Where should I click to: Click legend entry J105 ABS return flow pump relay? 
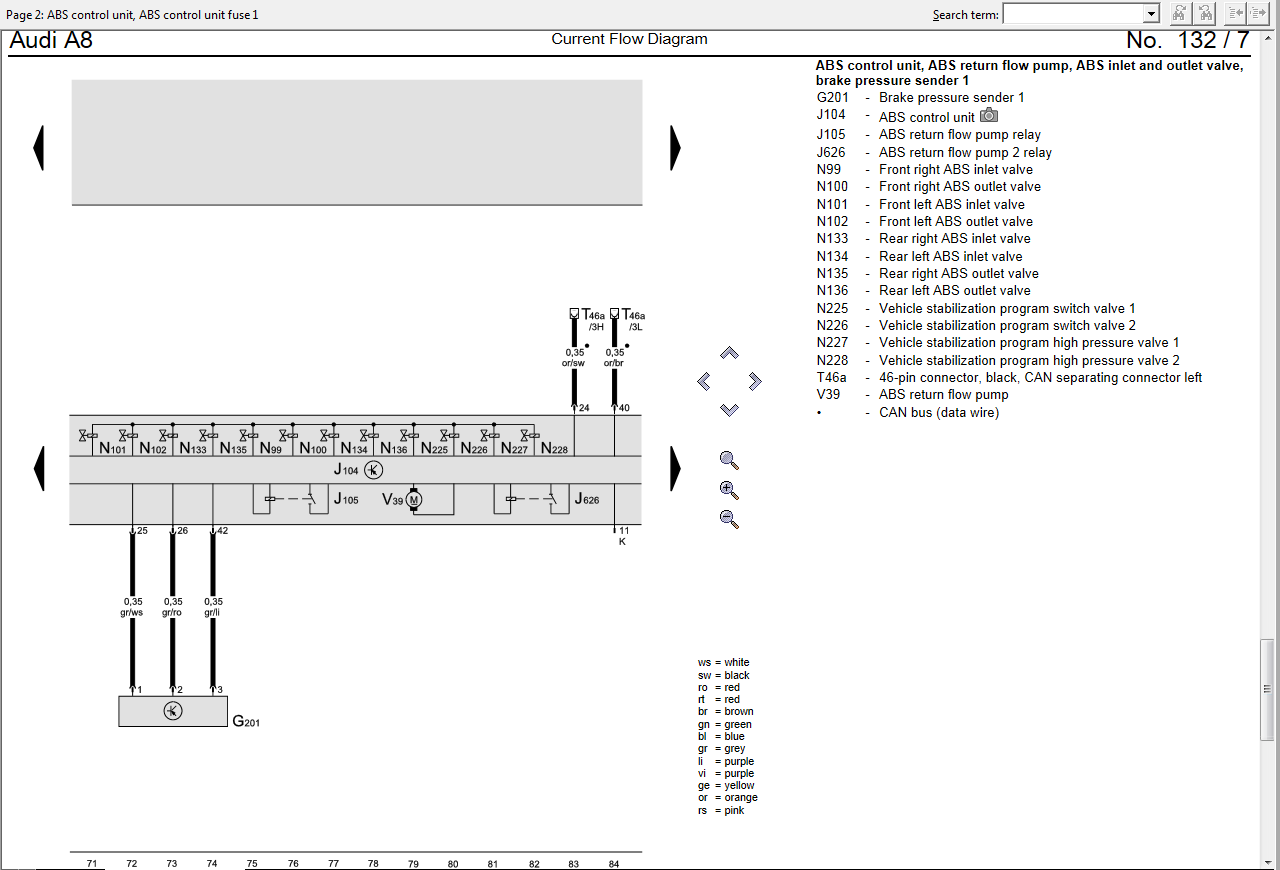pyautogui.click(x=928, y=135)
